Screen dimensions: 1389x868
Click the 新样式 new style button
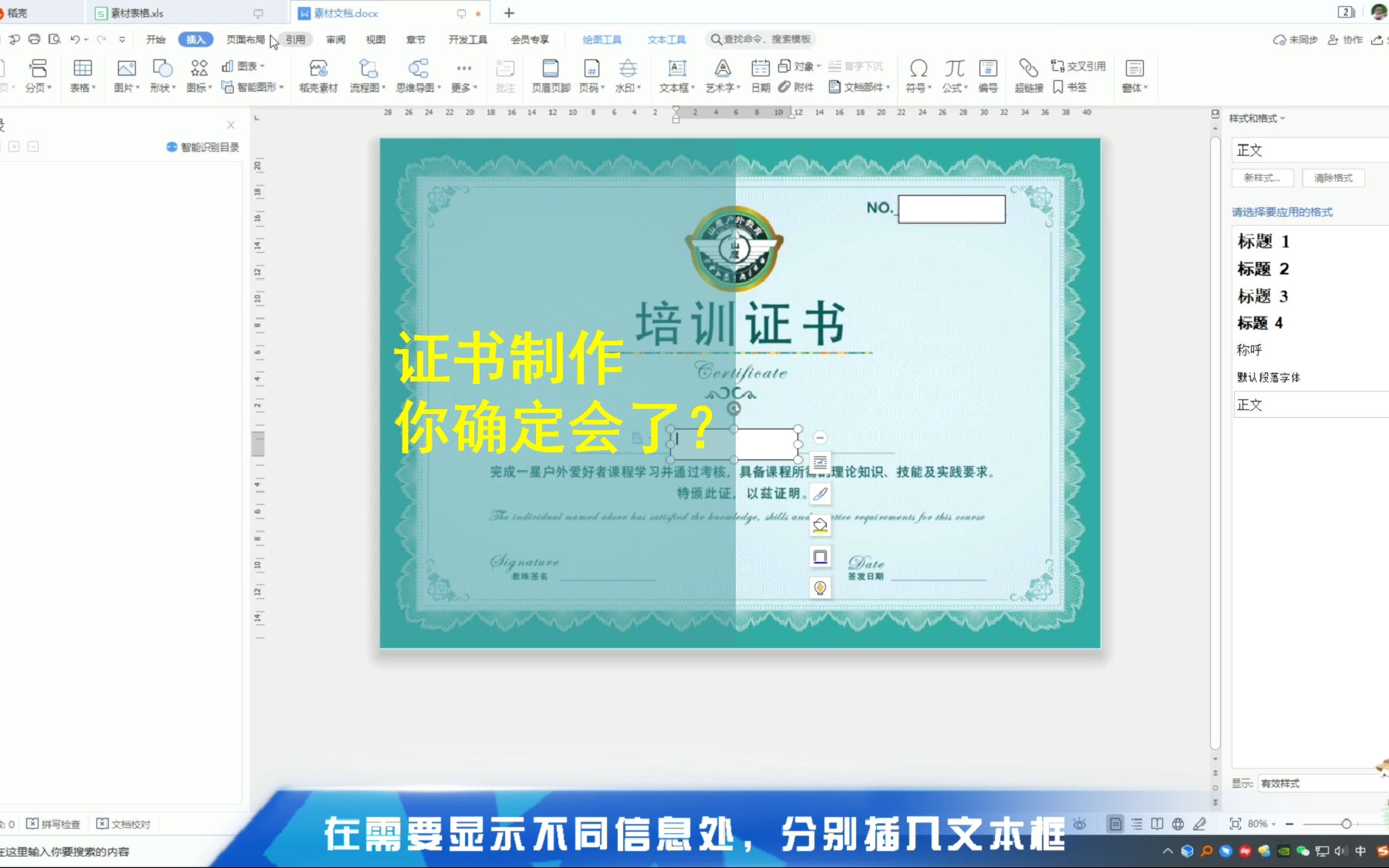[x=1263, y=178]
